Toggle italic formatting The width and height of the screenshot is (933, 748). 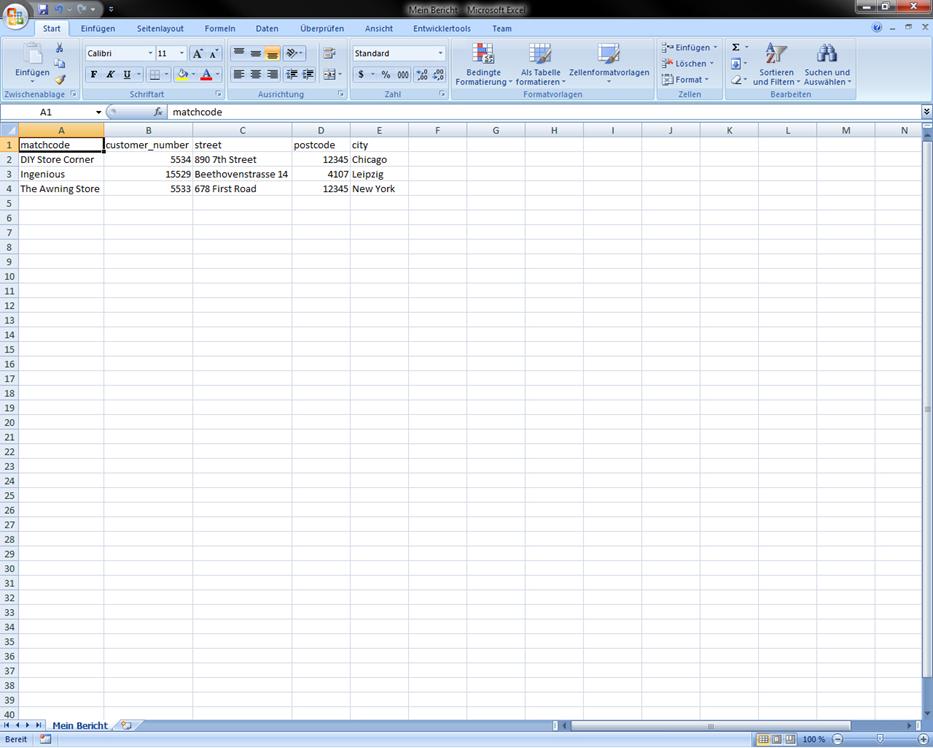coord(110,75)
